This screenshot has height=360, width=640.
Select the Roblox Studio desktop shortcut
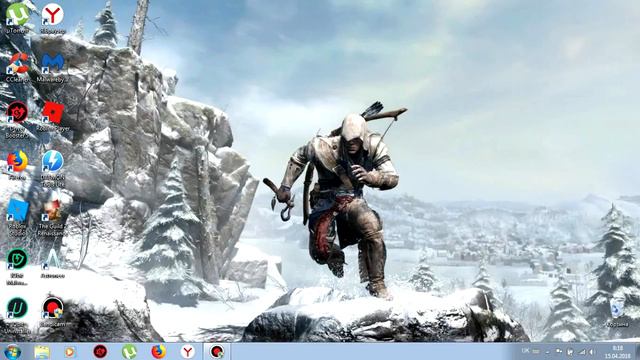17,217
